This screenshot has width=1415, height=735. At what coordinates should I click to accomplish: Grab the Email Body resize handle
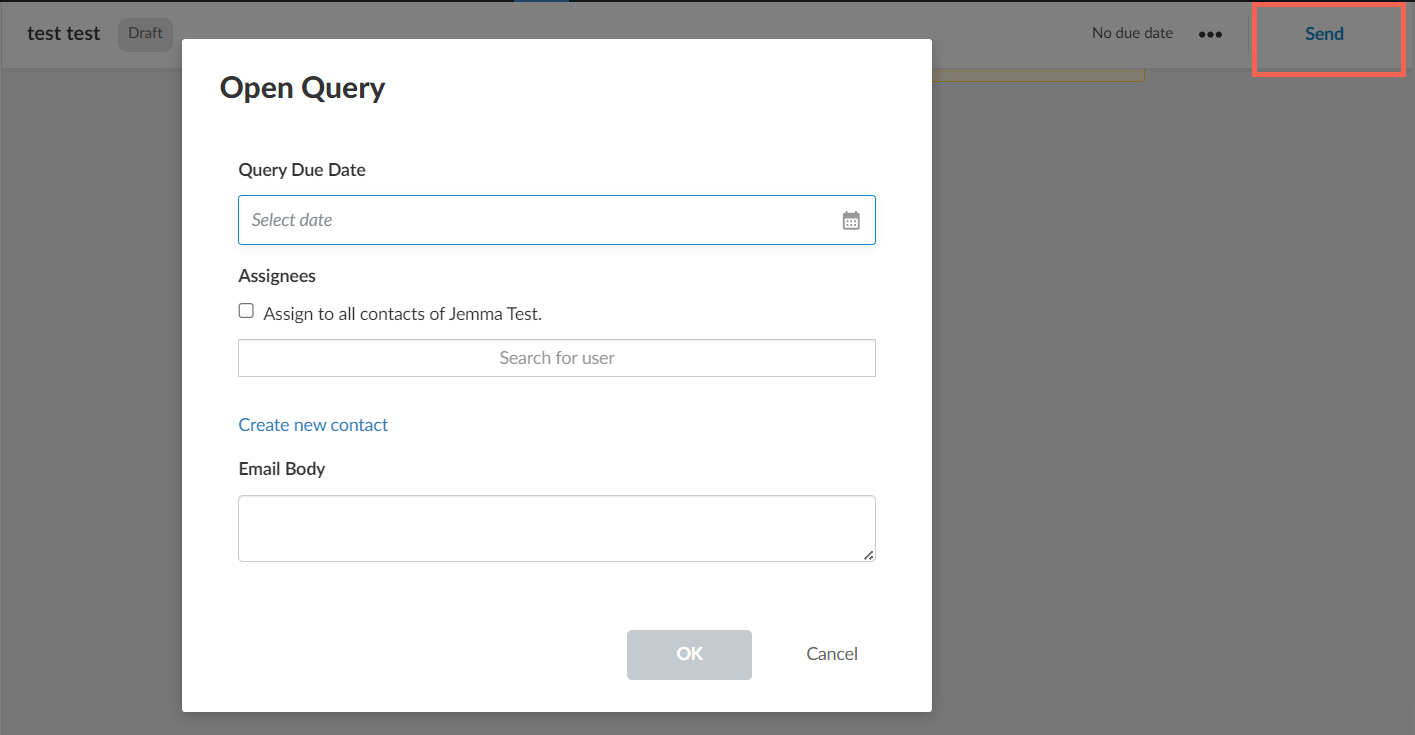tap(868, 555)
